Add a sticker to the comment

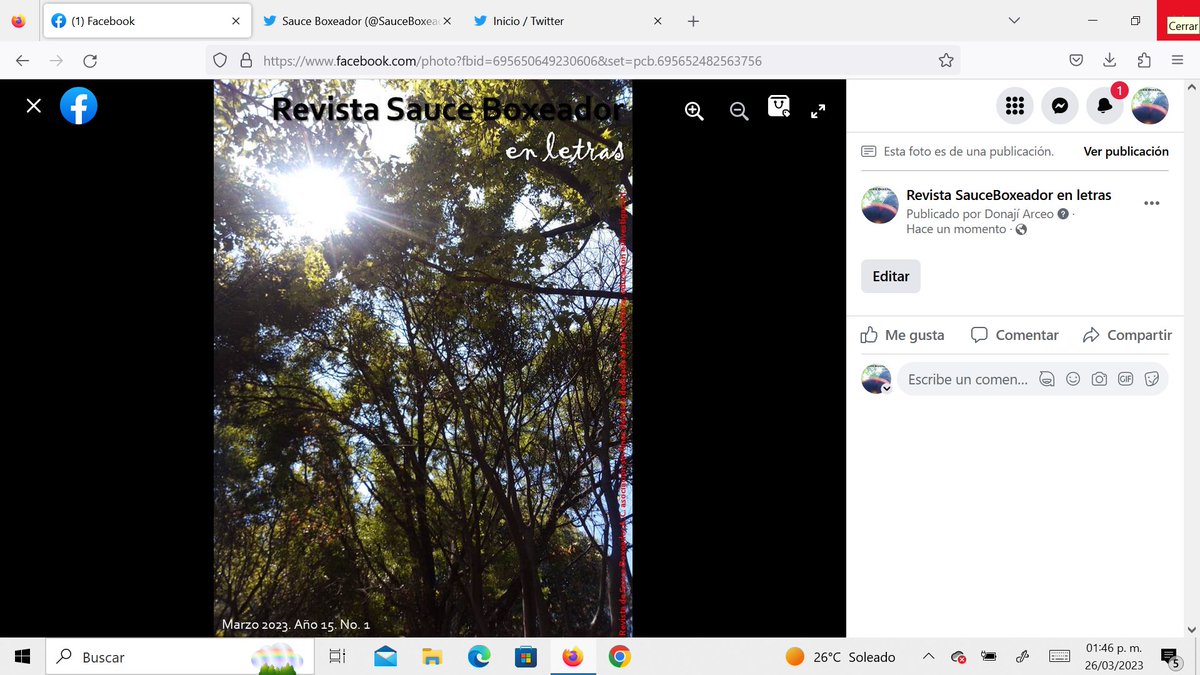tap(1151, 380)
